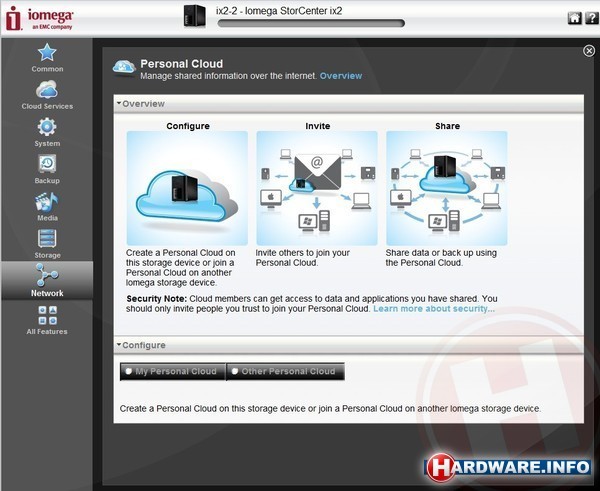600x491 pixels.
Task: Click the Share cloud illustration
Action: pyautogui.click(x=447, y=188)
